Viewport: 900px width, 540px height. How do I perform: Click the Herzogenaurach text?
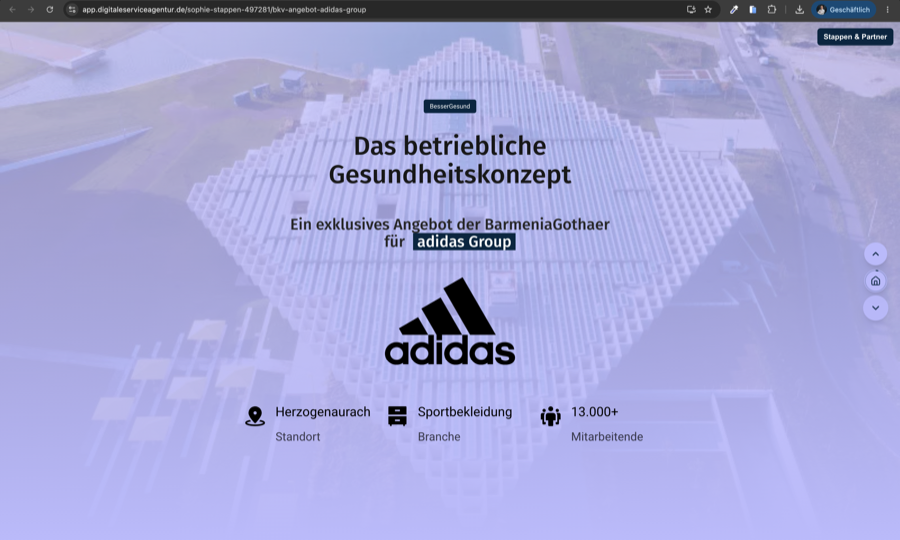tap(323, 411)
